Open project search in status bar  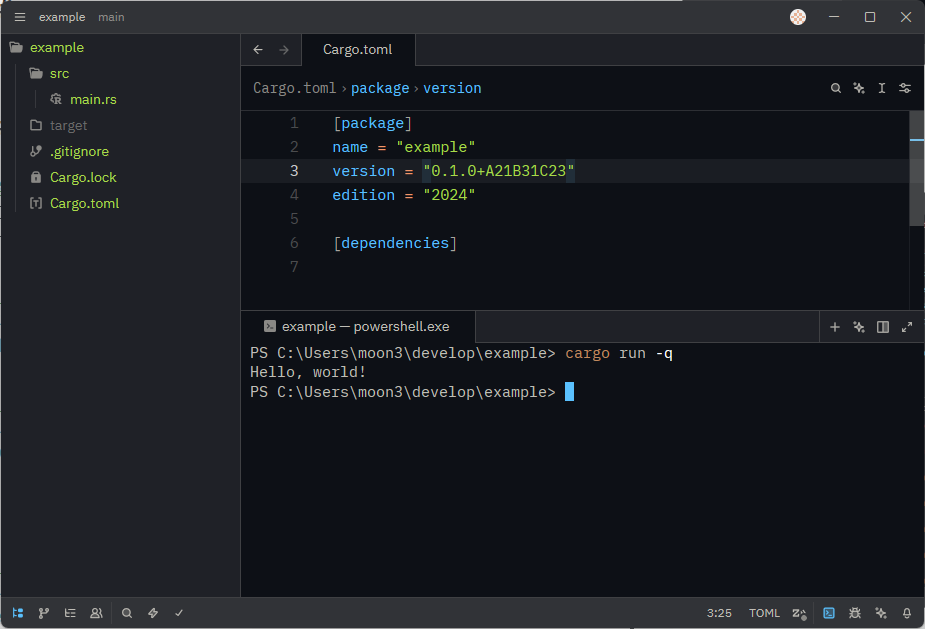(x=127, y=613)
